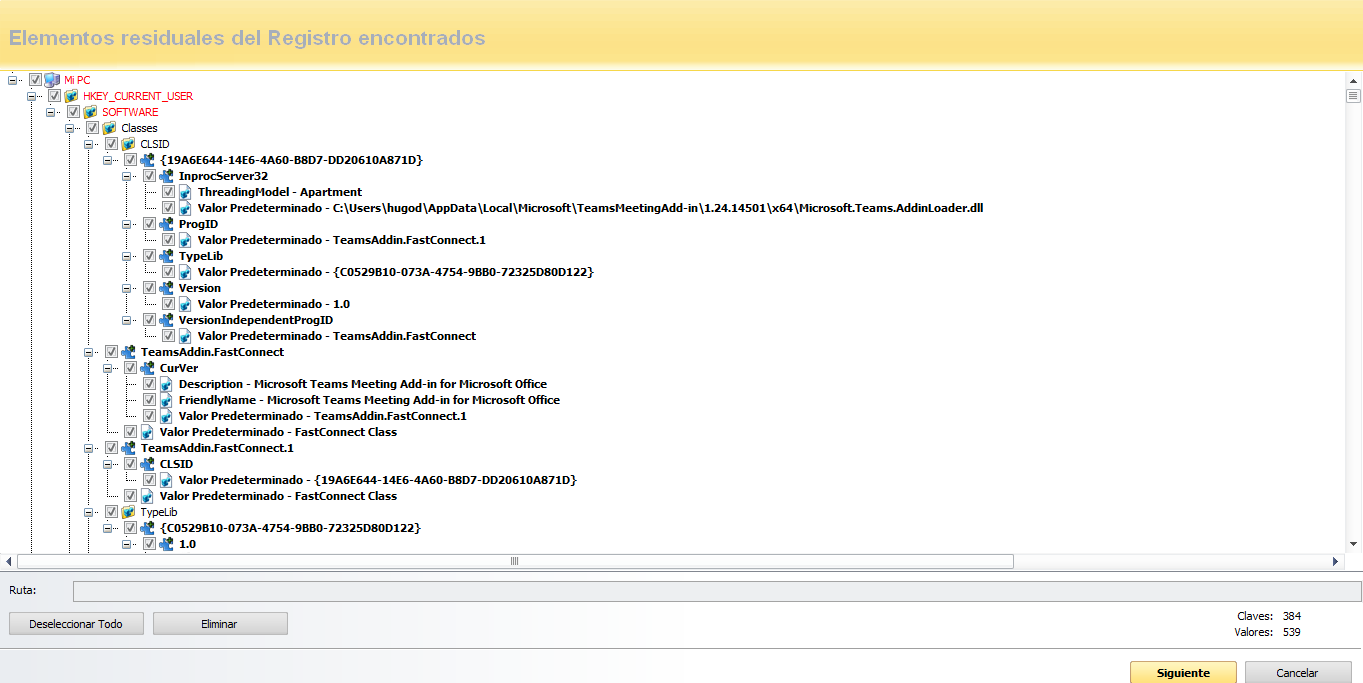
Task: Uncheck the Description value checkbox
Action: tap(149, 384)
